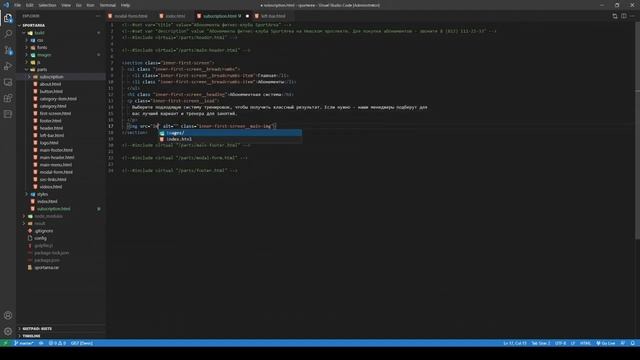This screenshot has width=640, height=360.
Task: Change UTF-8 encoding in status bar
Action: point(560,343)
